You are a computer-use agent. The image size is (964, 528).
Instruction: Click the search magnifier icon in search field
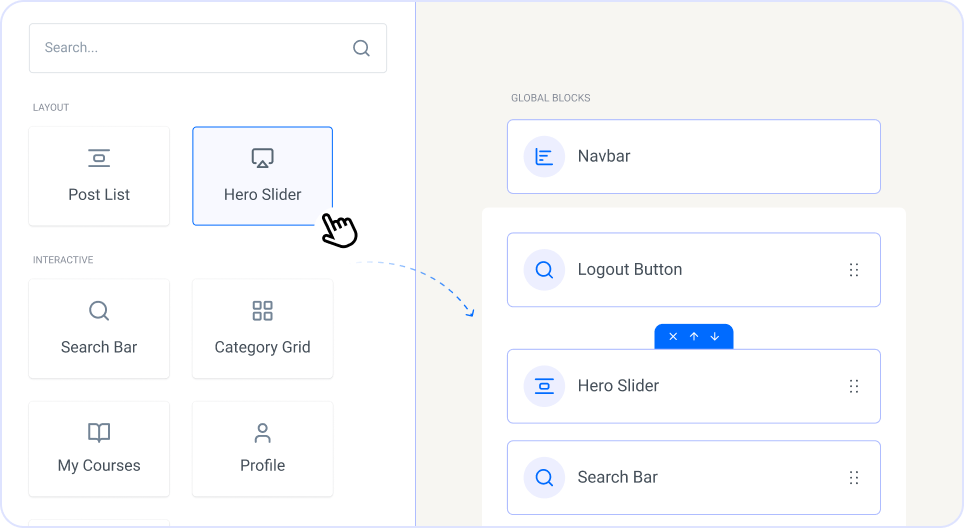click(x=362, y=48)
